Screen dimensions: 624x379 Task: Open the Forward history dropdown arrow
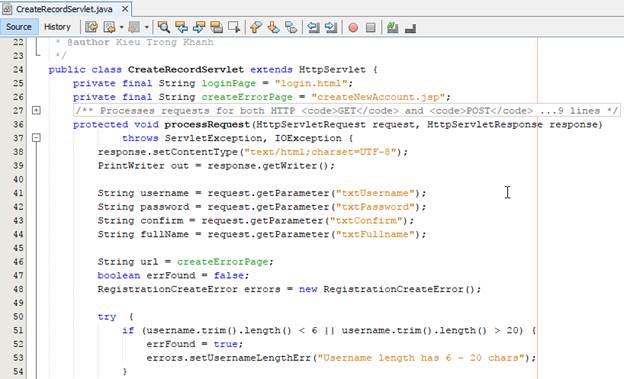[x=146, y=27]
